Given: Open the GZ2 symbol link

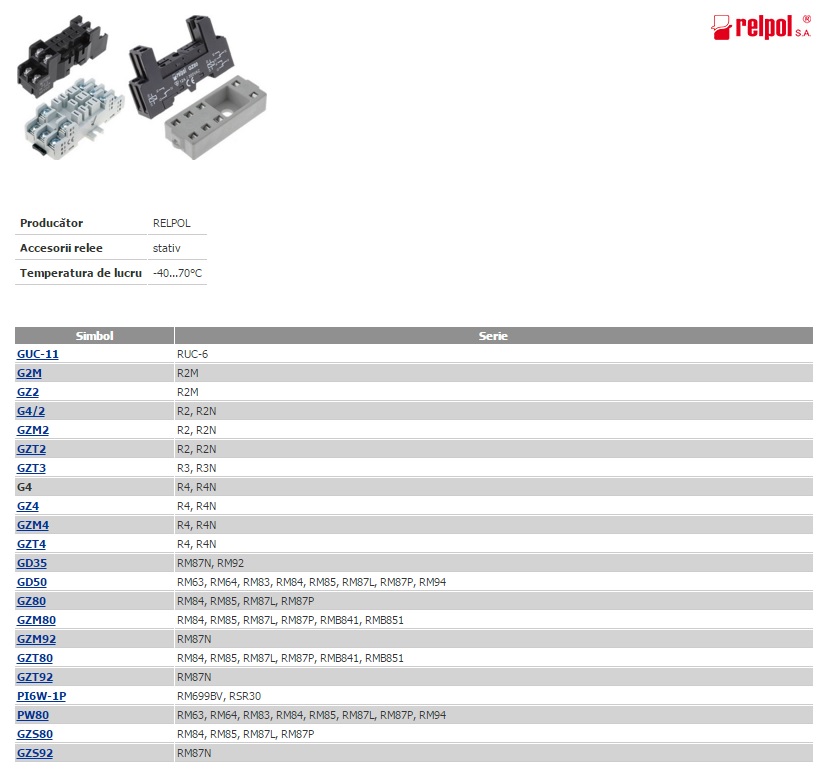Looking at the screenshot, I should [28, 392].
